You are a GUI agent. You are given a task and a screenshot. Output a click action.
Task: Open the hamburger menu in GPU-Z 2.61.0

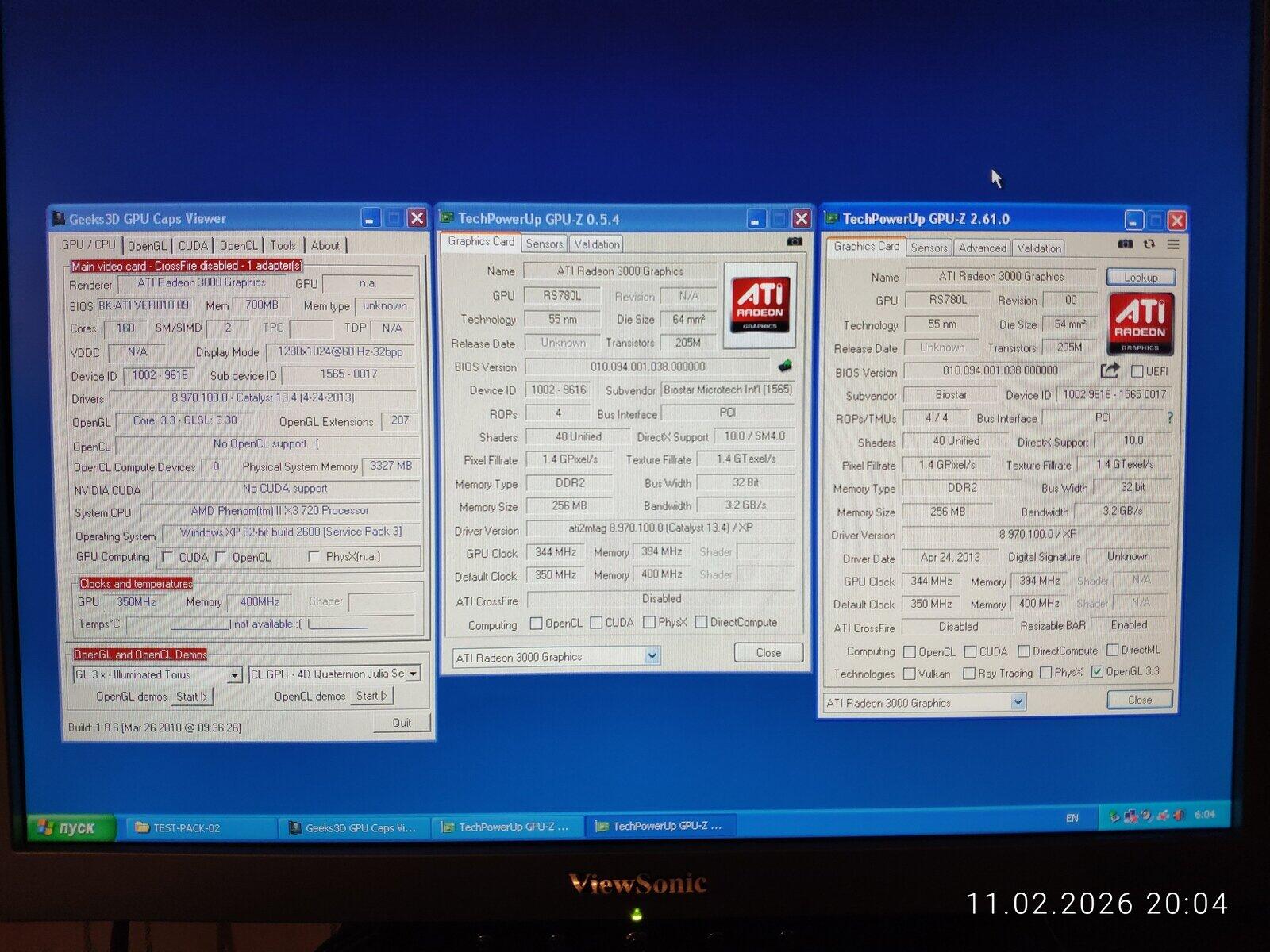point(1172,244)
